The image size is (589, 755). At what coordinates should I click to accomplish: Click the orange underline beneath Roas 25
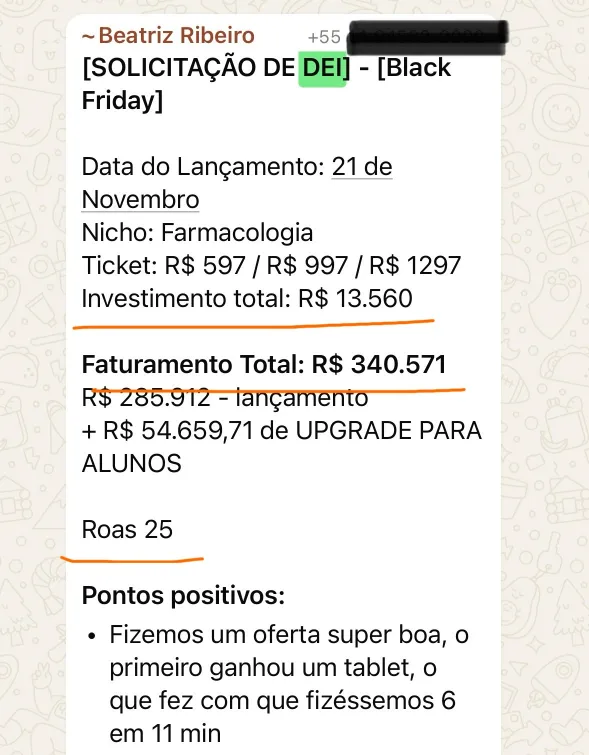click(132, 560)
